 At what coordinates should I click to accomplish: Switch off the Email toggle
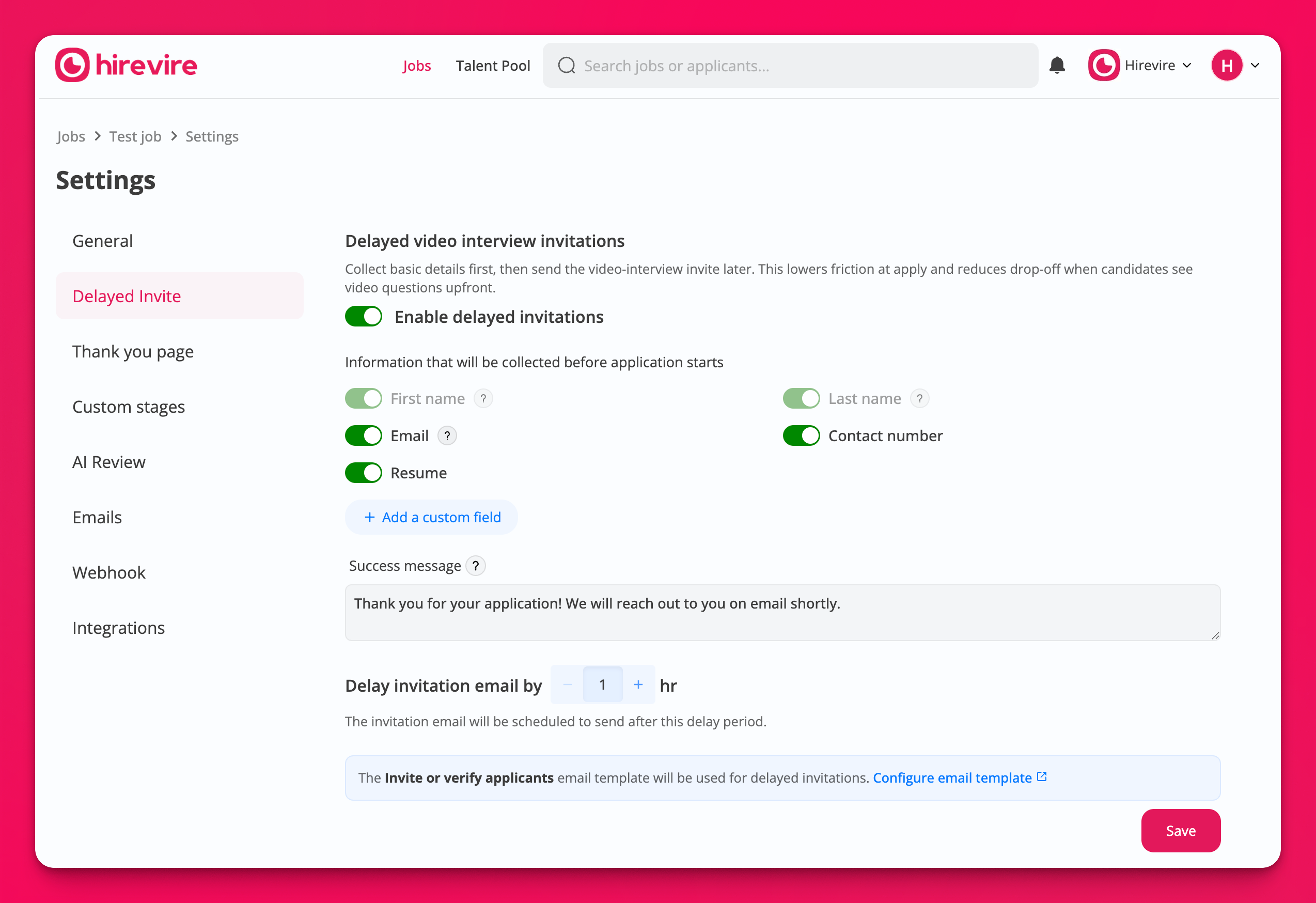(x=364, y=435)
